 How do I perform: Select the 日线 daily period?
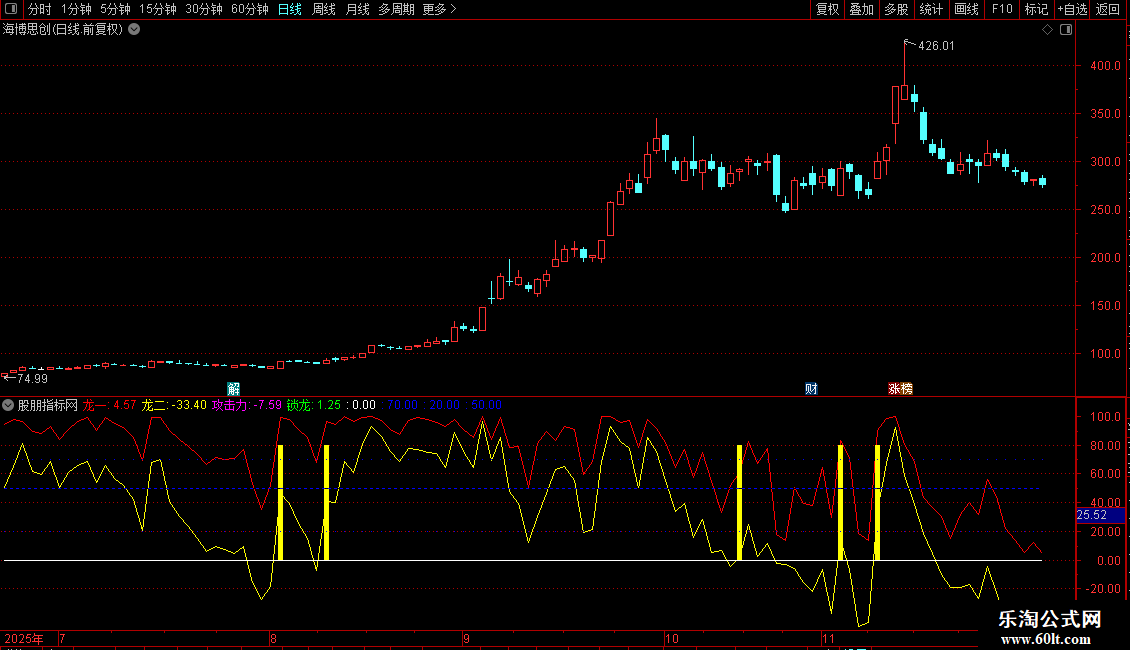(290, 9)
